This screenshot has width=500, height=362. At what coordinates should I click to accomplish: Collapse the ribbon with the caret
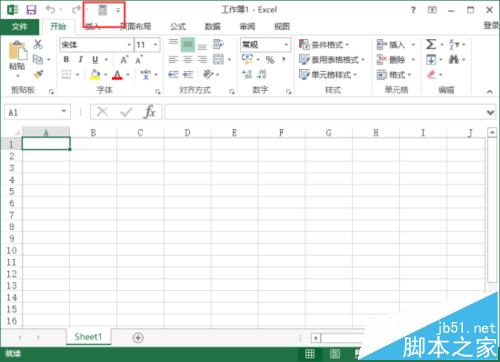click(490, 91)
